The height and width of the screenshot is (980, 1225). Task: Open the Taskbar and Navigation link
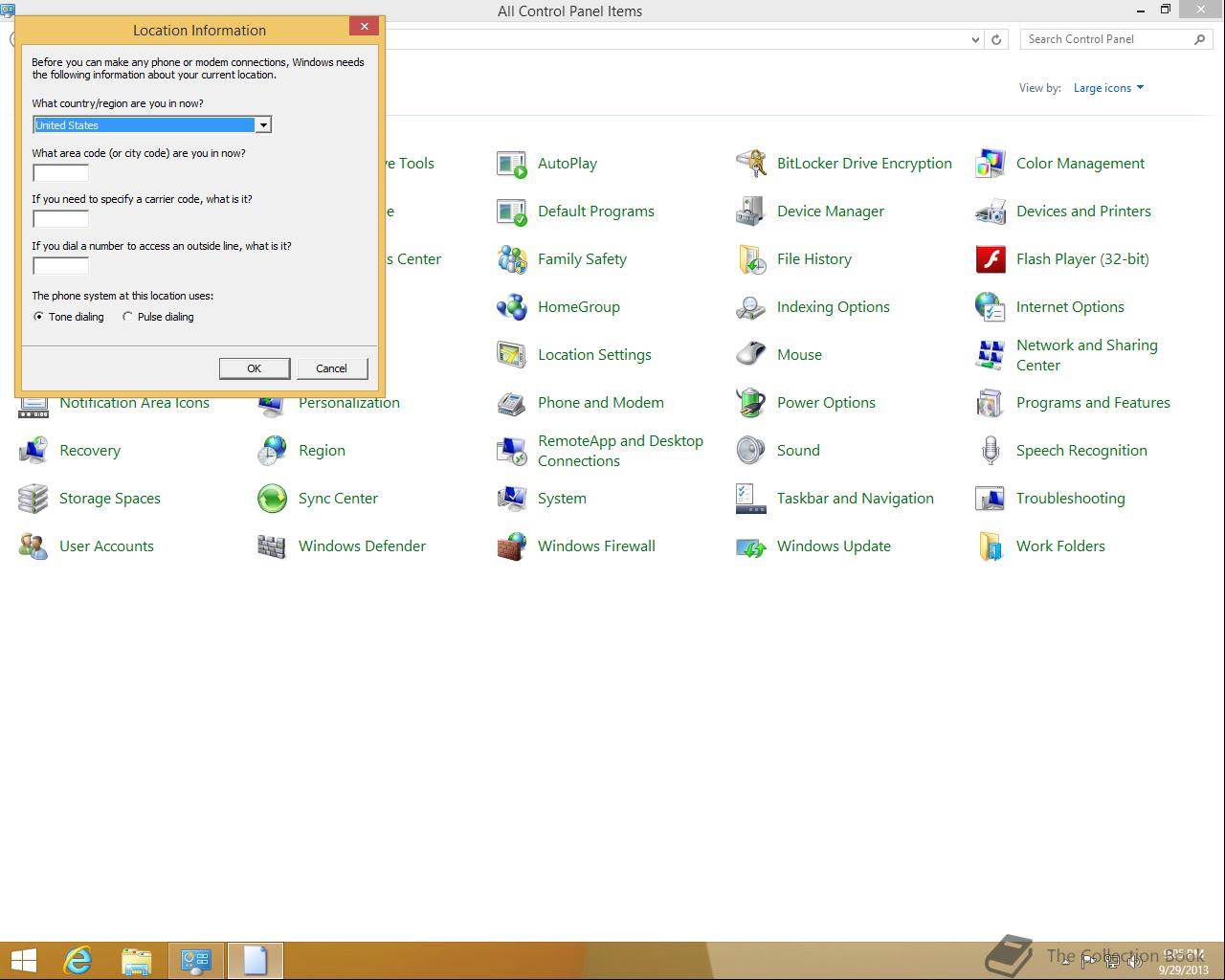(856, 499)
